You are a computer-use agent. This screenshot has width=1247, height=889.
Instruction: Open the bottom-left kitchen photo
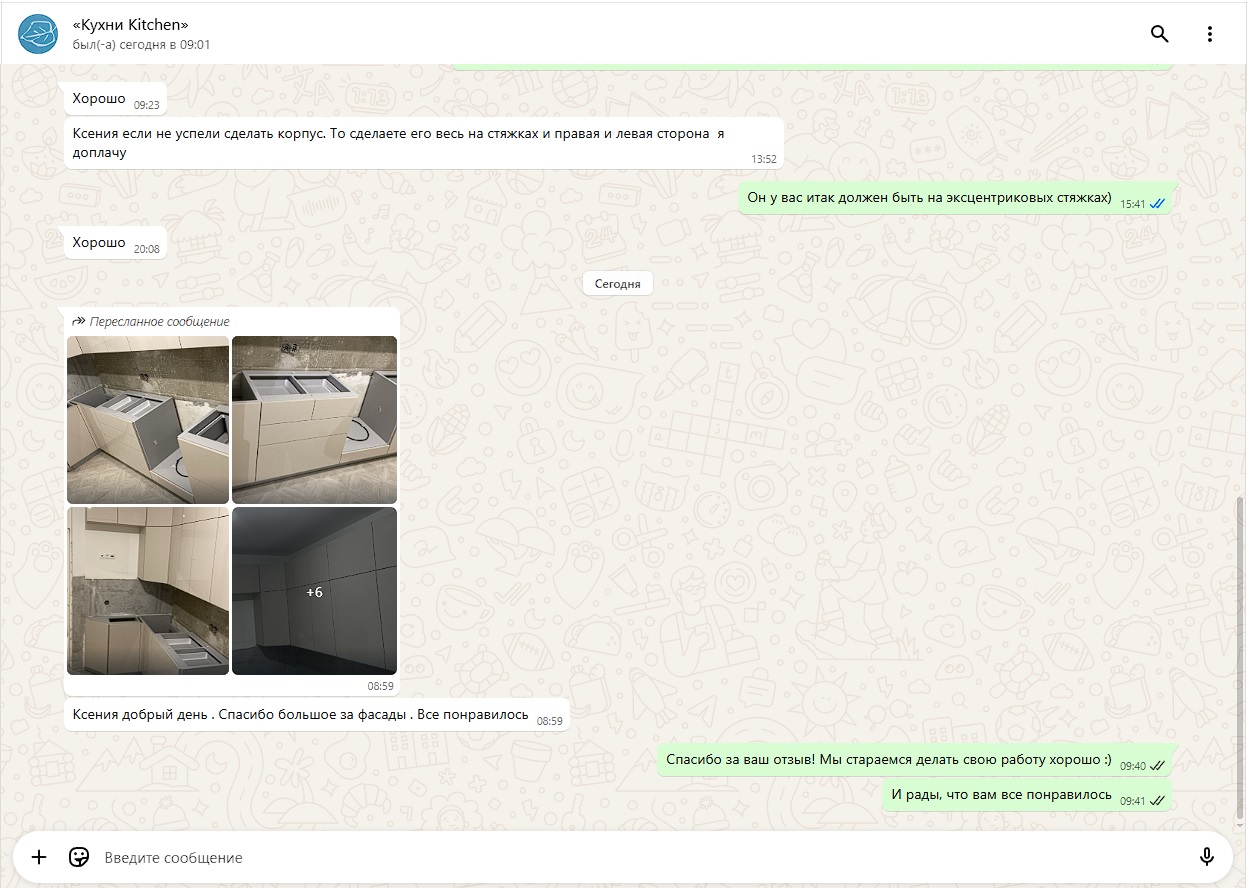148,591
